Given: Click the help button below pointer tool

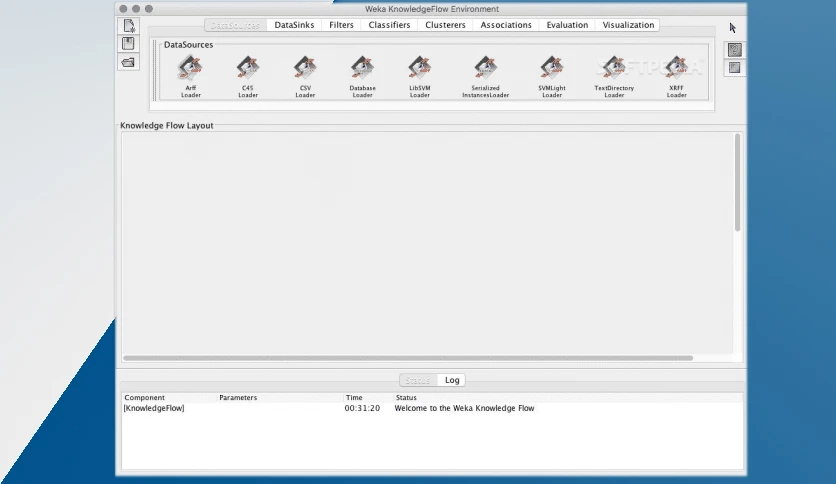Looking at the screenshot, I should coord(735,50).
